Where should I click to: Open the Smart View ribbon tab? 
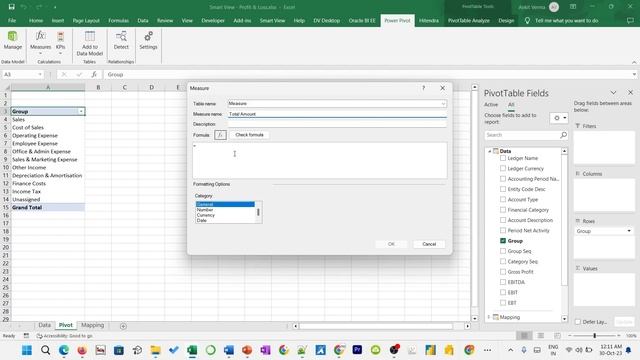tap(272, 20)
